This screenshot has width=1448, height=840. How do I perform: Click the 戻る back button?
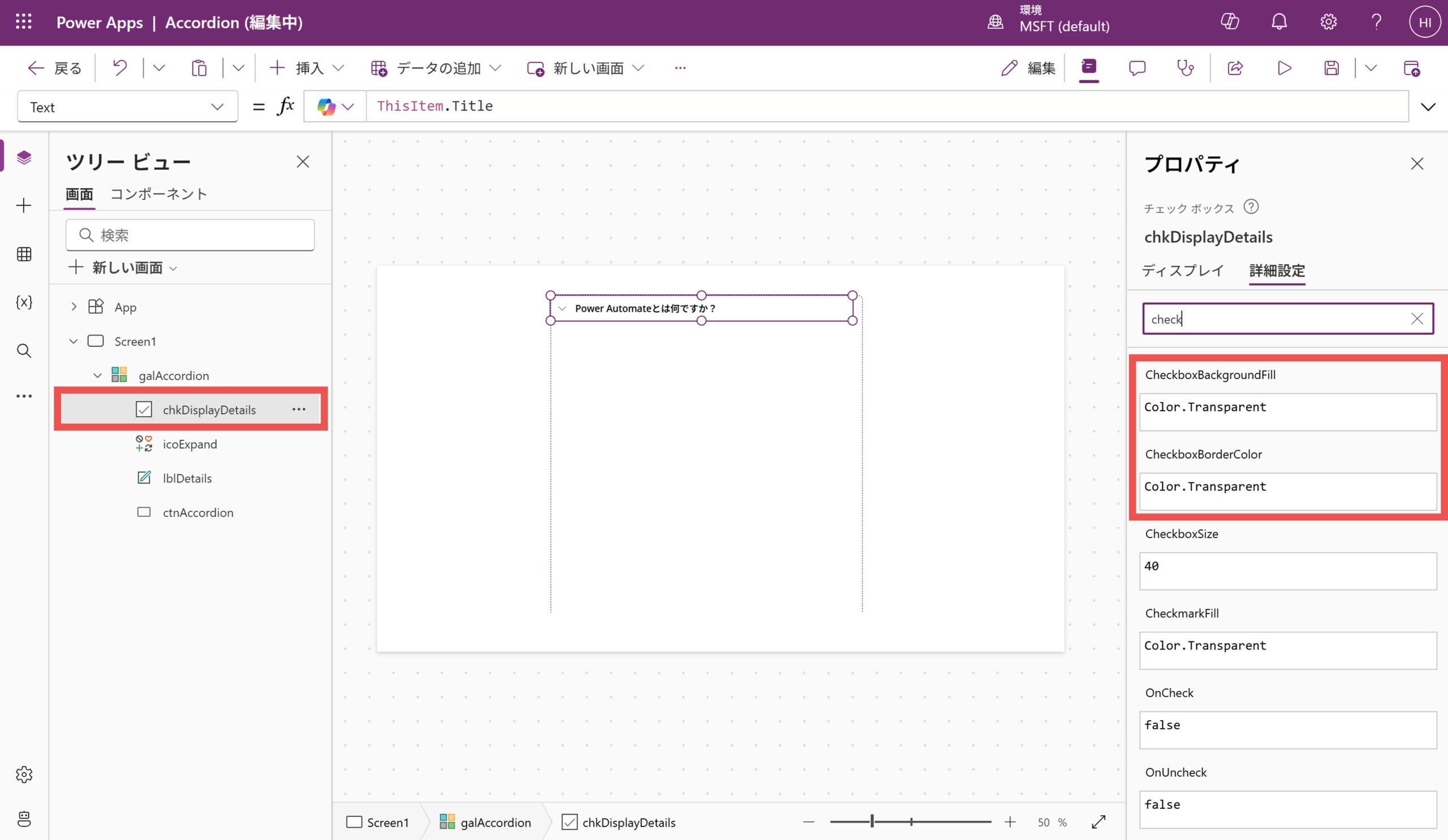[x=55, y=68]
